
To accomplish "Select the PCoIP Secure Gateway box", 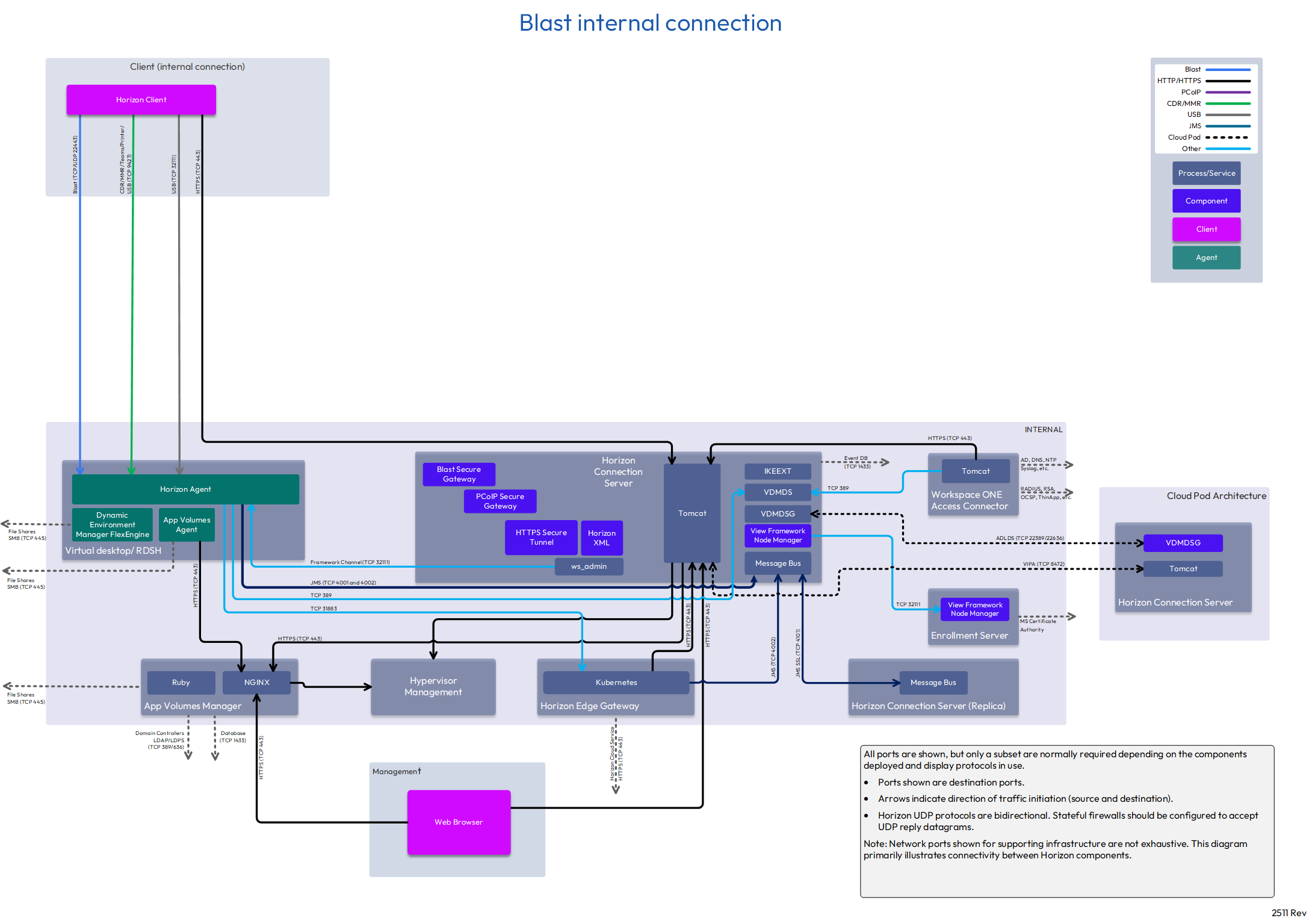I will [500, 501].
